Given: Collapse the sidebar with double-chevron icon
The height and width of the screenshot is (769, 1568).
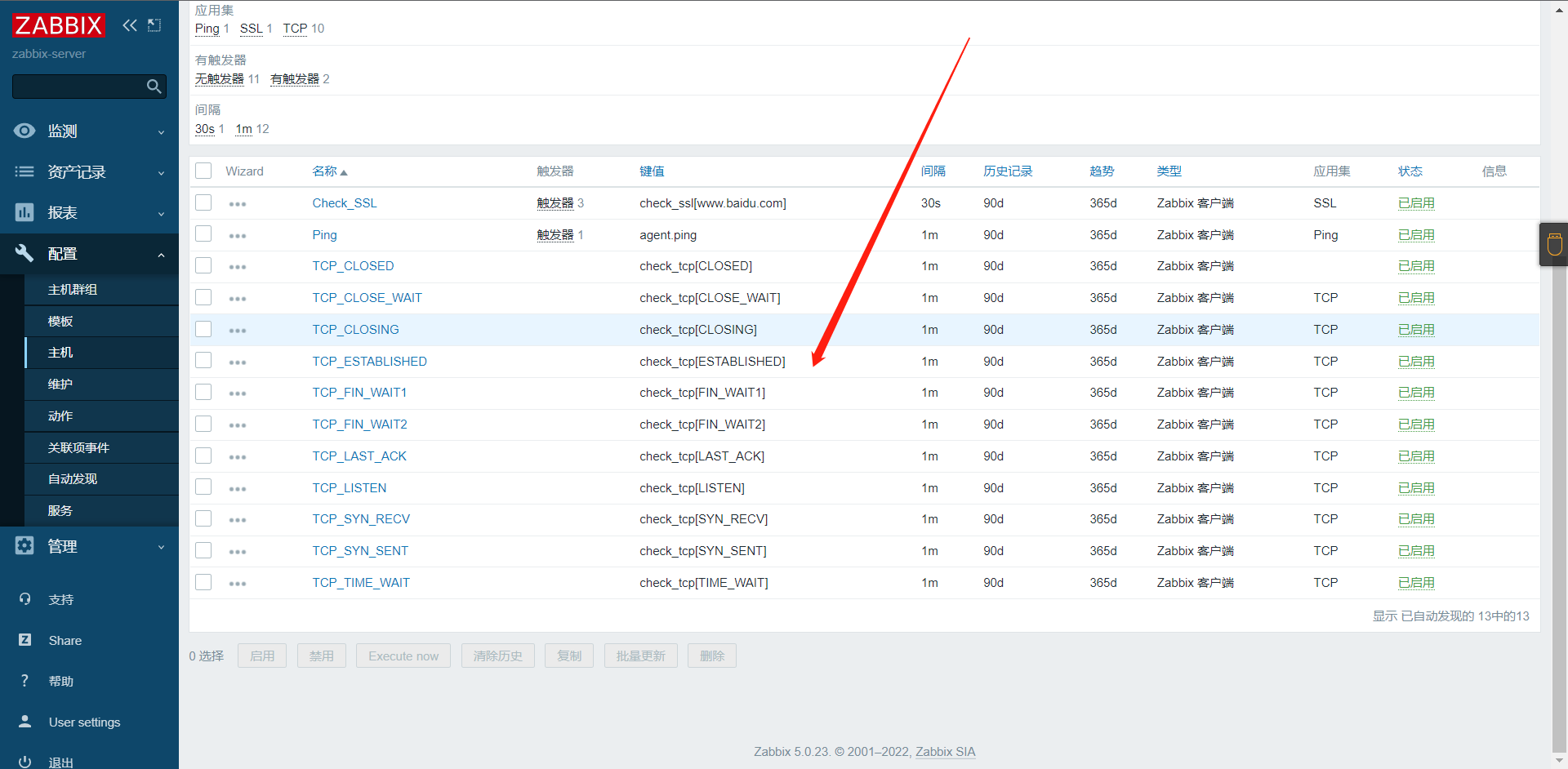Looking at the screenshot, I should (x=130, y=25).
